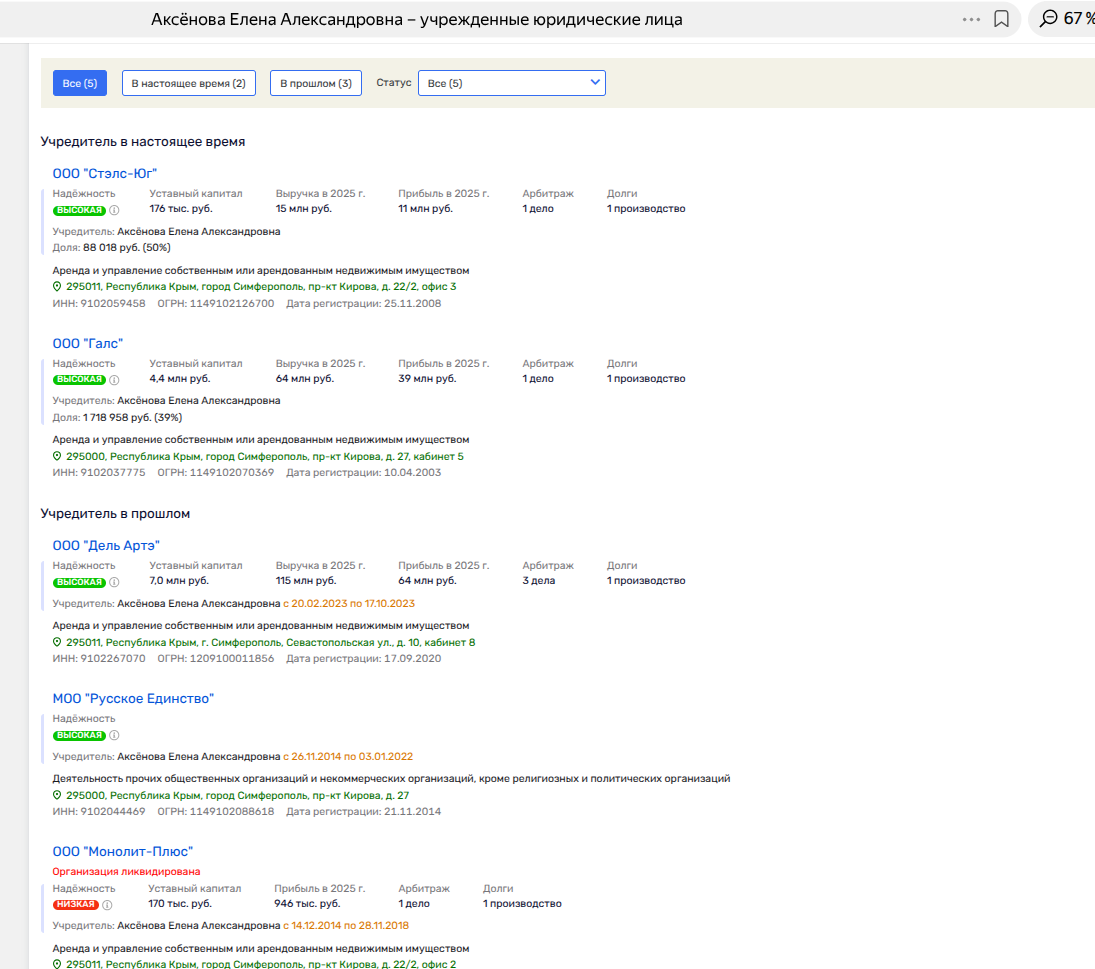Click Стэлс-Юг debts 1 производство
This screenshot has height=969, width=1095.
point(646,209)
